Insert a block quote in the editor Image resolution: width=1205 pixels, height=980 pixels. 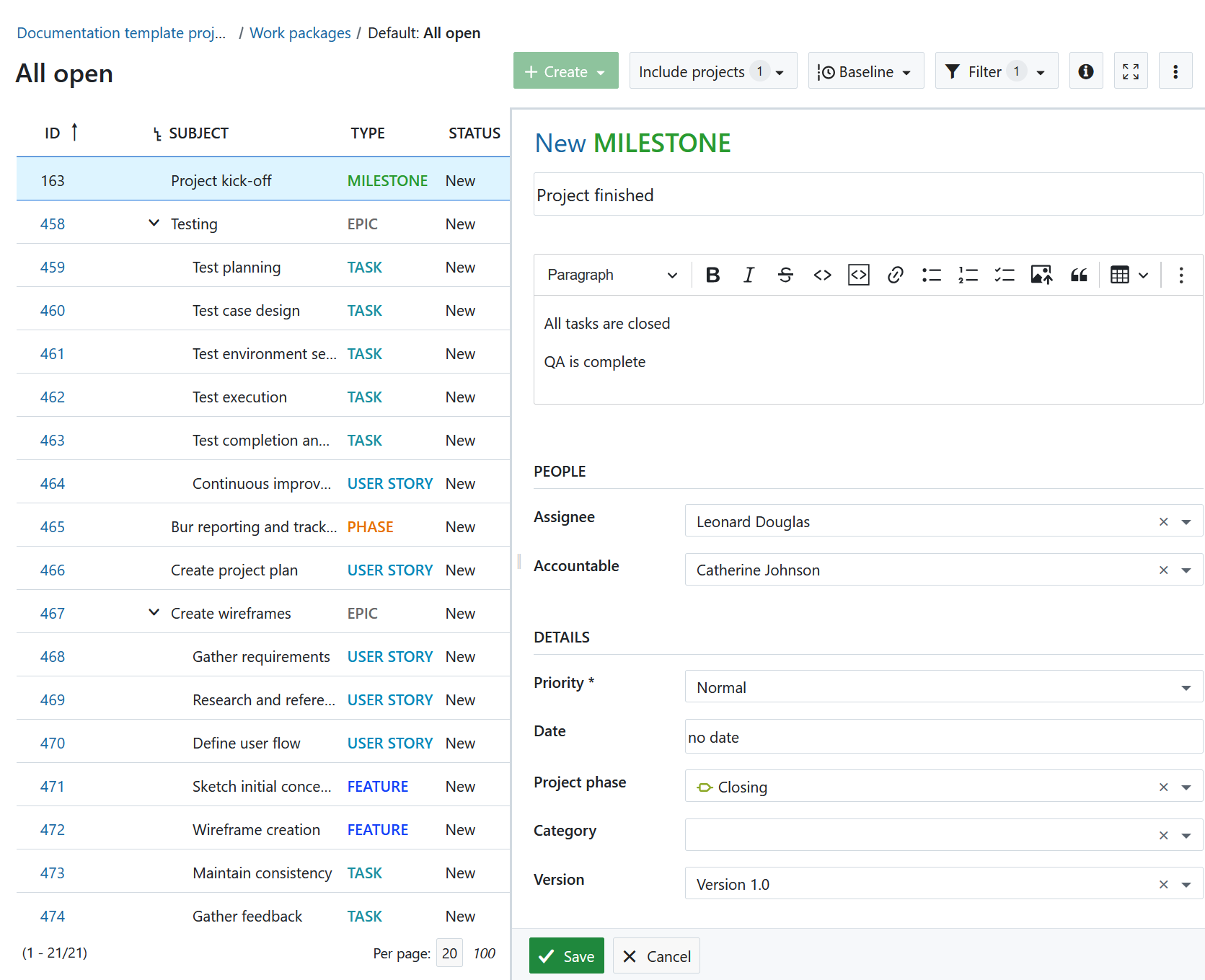coord(1078,275)
